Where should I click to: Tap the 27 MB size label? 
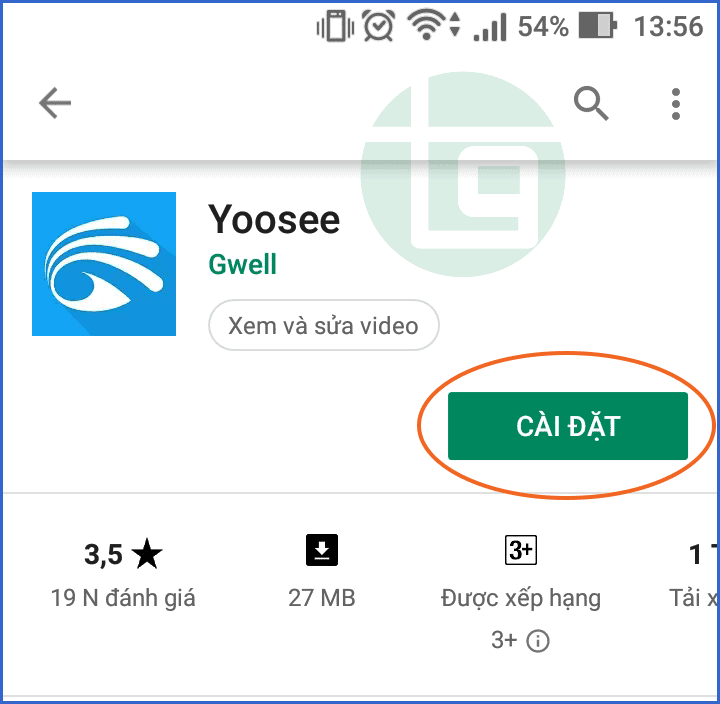(322, 598)
